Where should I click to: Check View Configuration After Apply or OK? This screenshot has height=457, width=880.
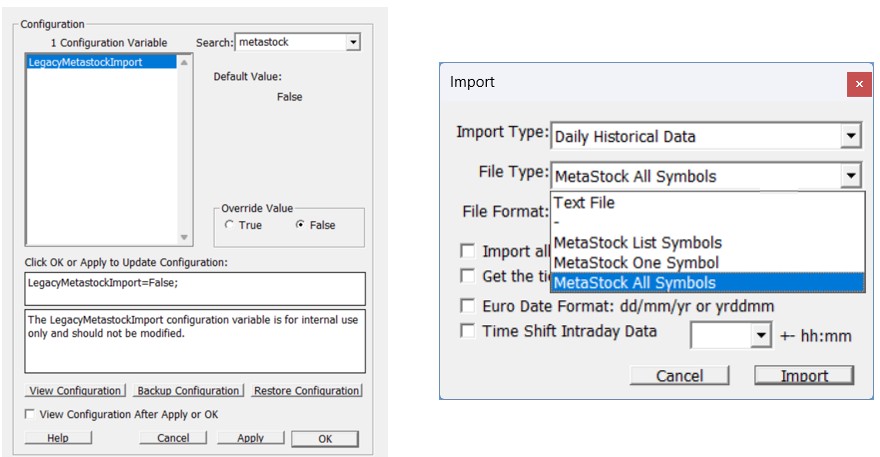click(30, 414)
